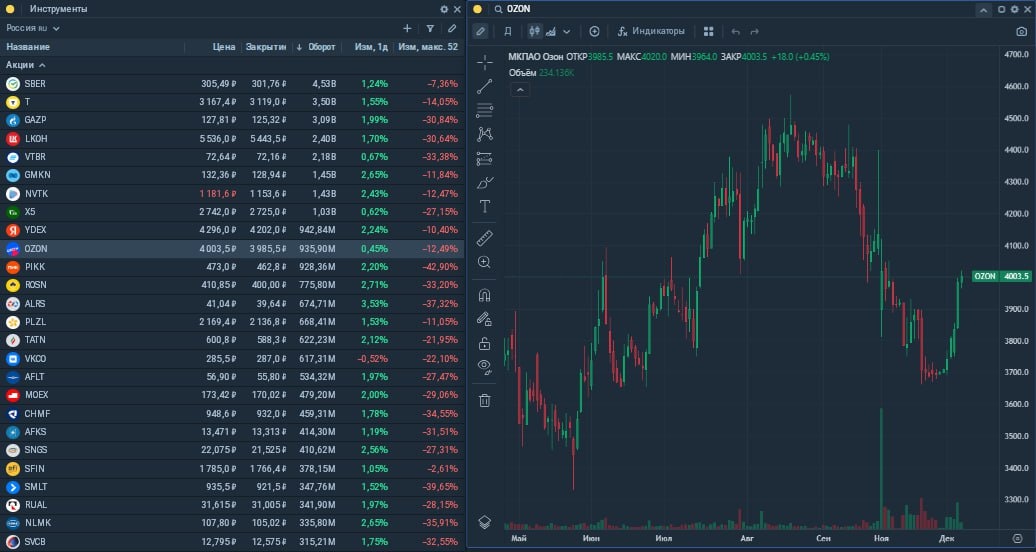Collapse the chart legend arrow
The height and width of the screenshot is (552, 1036).
pyautogui.click(x=520, y=89)
